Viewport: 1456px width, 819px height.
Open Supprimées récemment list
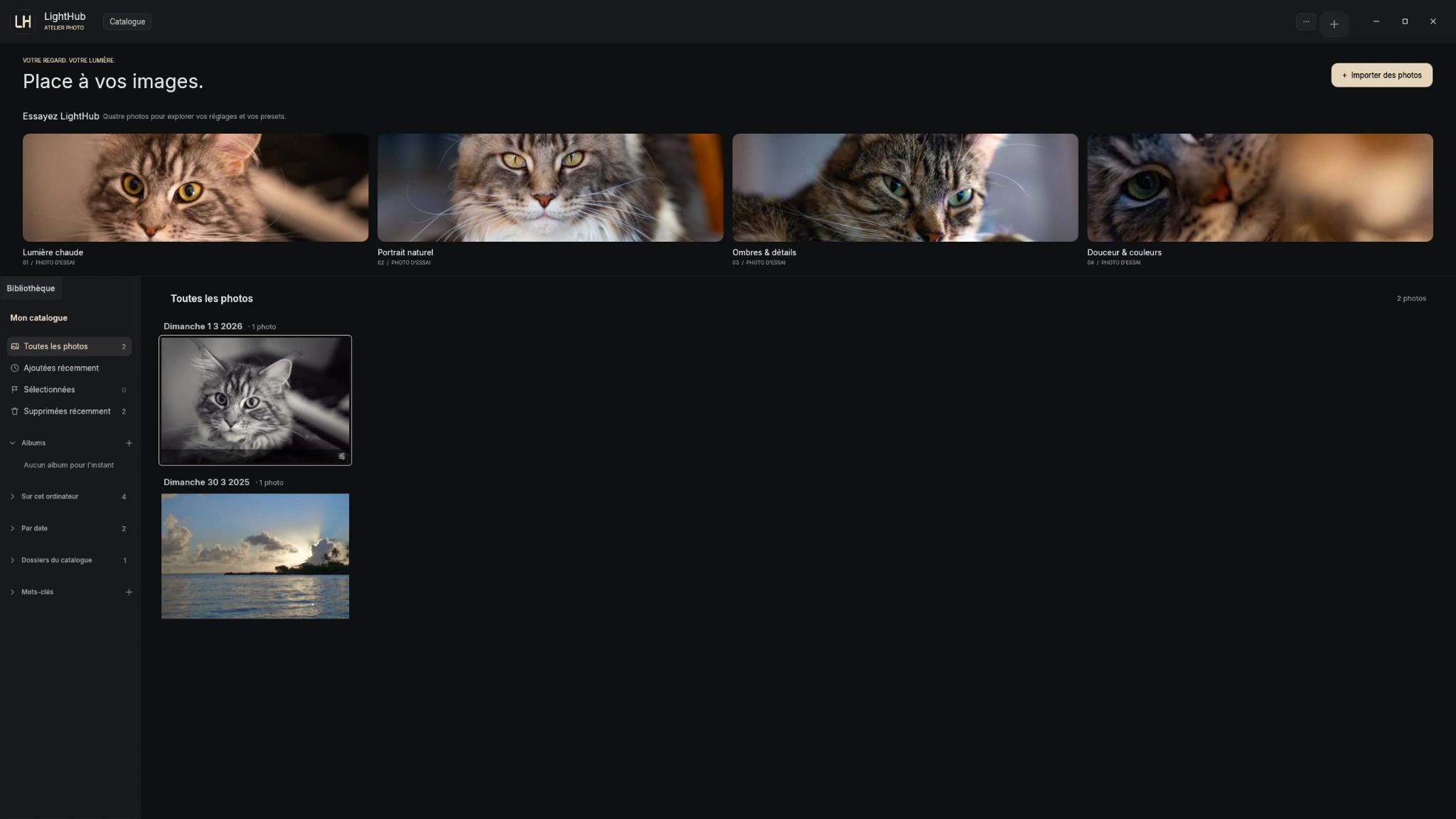tap(69, 412)
